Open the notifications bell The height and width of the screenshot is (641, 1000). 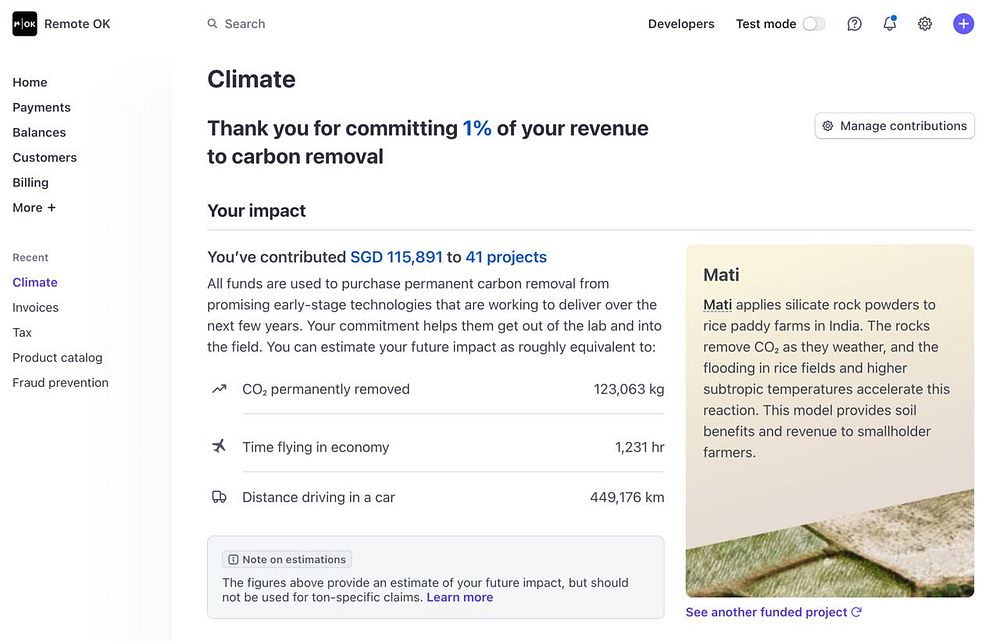point(889,24)
